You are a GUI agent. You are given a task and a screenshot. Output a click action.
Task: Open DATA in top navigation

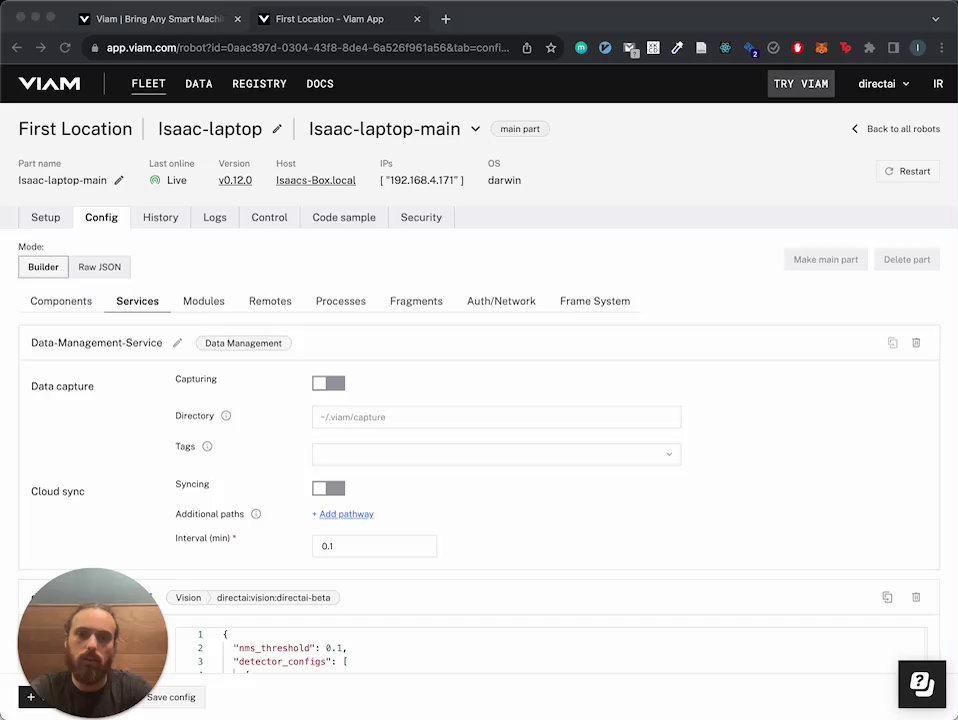[x=199, y=84]
